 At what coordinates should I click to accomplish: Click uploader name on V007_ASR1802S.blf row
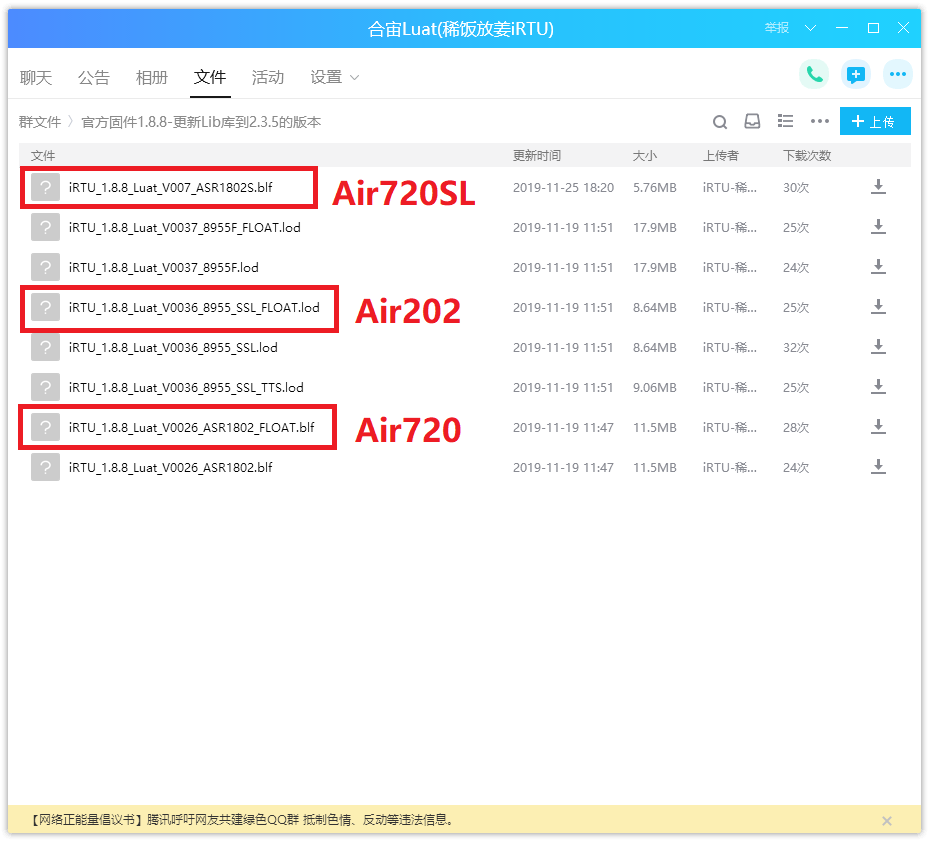[x=730, y=188]
